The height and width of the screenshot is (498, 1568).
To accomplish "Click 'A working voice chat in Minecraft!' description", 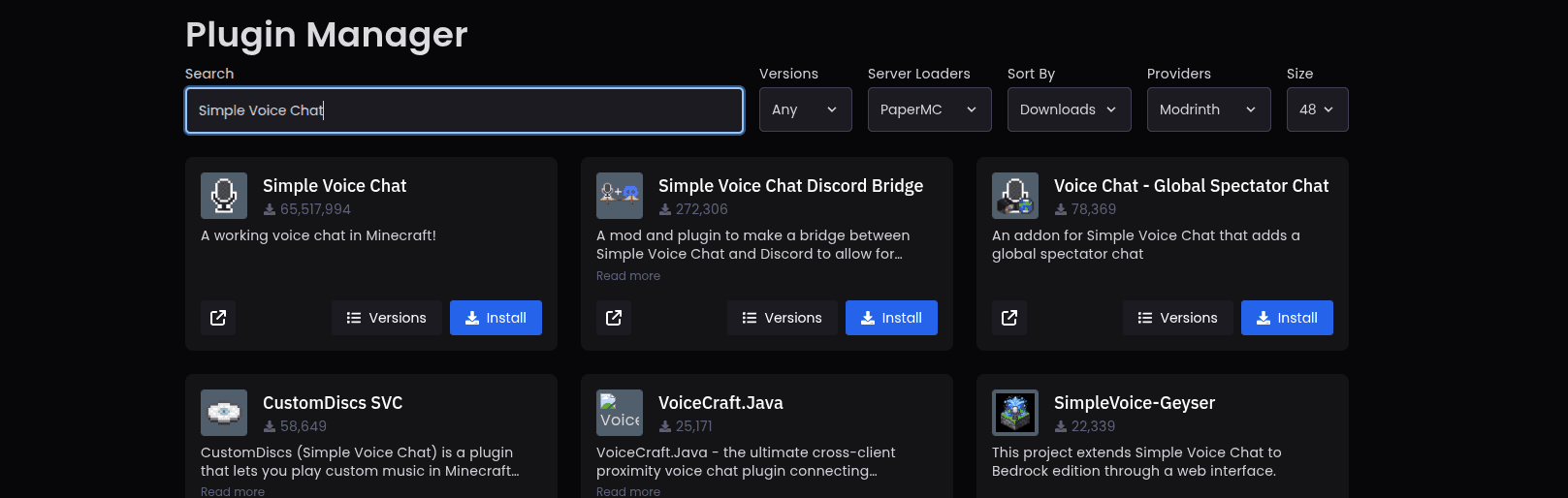I will pos(318,235).
